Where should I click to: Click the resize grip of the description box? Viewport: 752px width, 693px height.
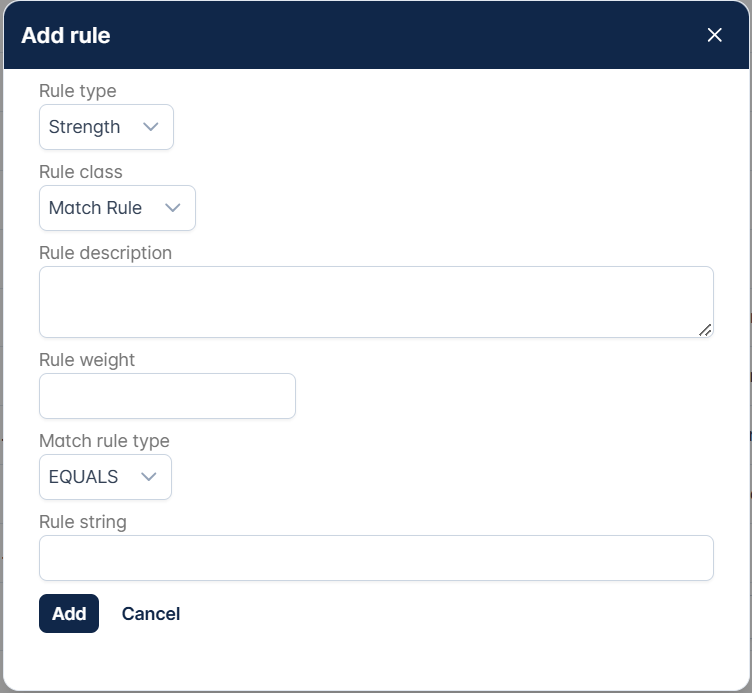706,330
